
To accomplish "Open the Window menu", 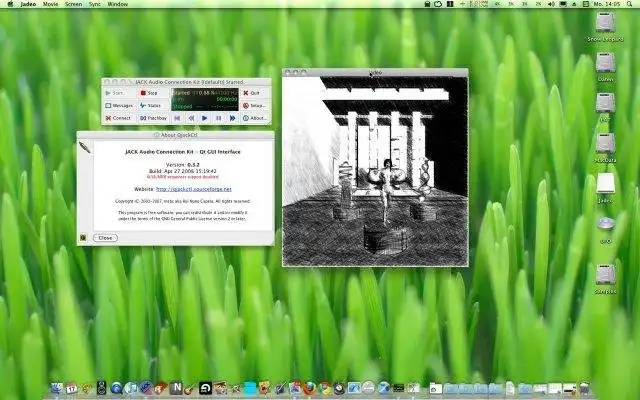I will [x=118, y=4].
